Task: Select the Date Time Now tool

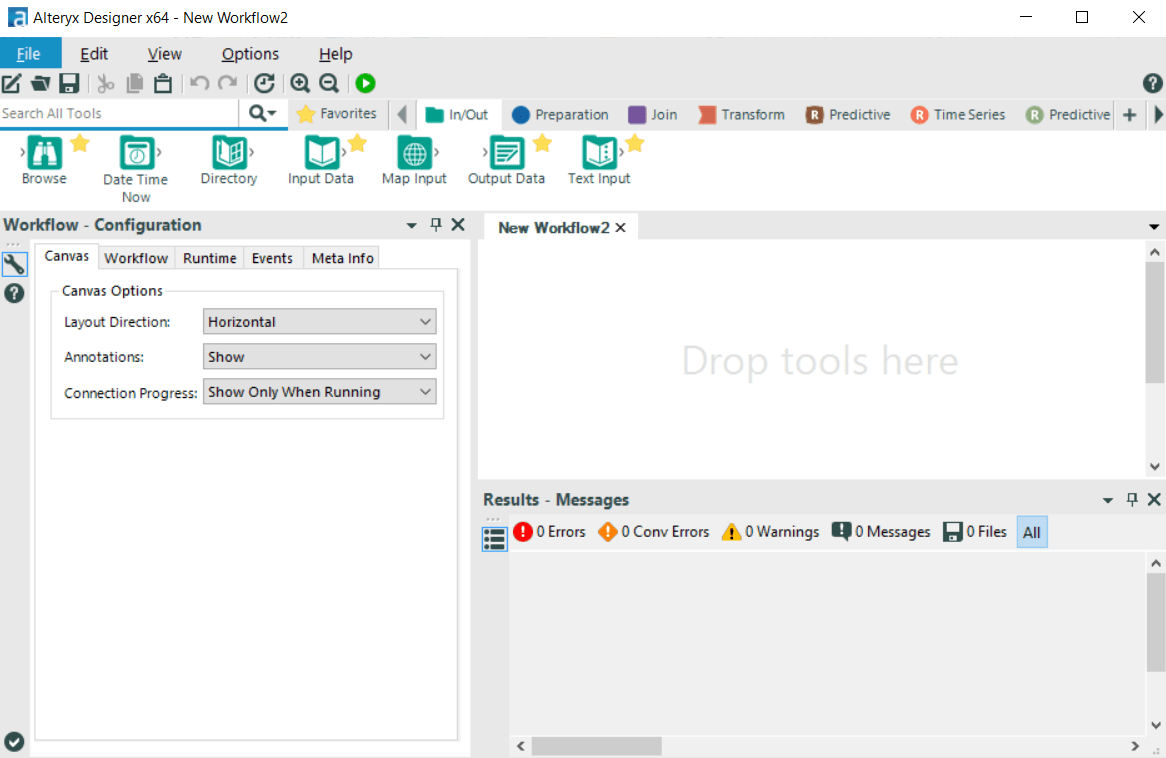Action: pyautogui.click(x=136, y=153)
